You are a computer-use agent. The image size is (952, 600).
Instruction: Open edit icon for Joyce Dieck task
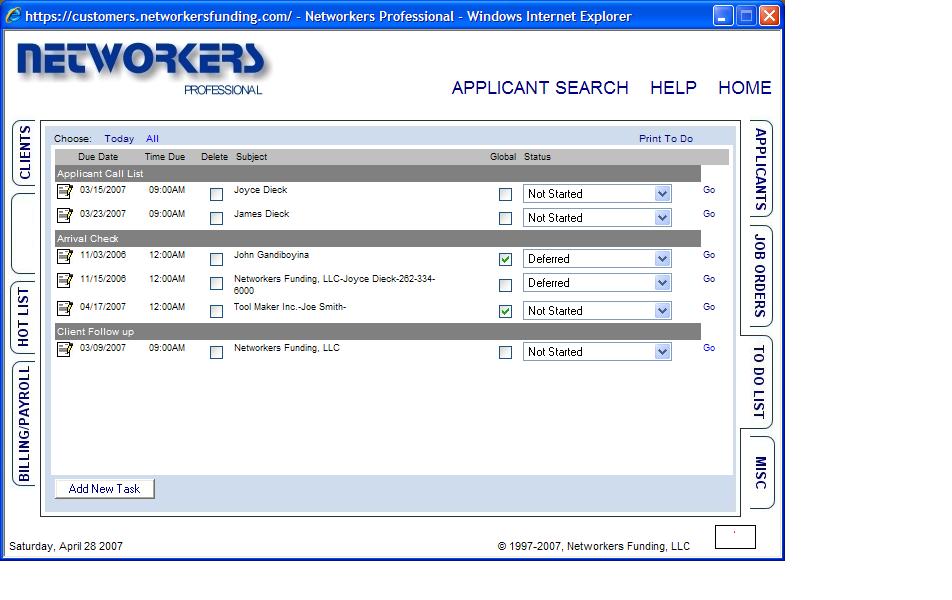tap(64, 191)
